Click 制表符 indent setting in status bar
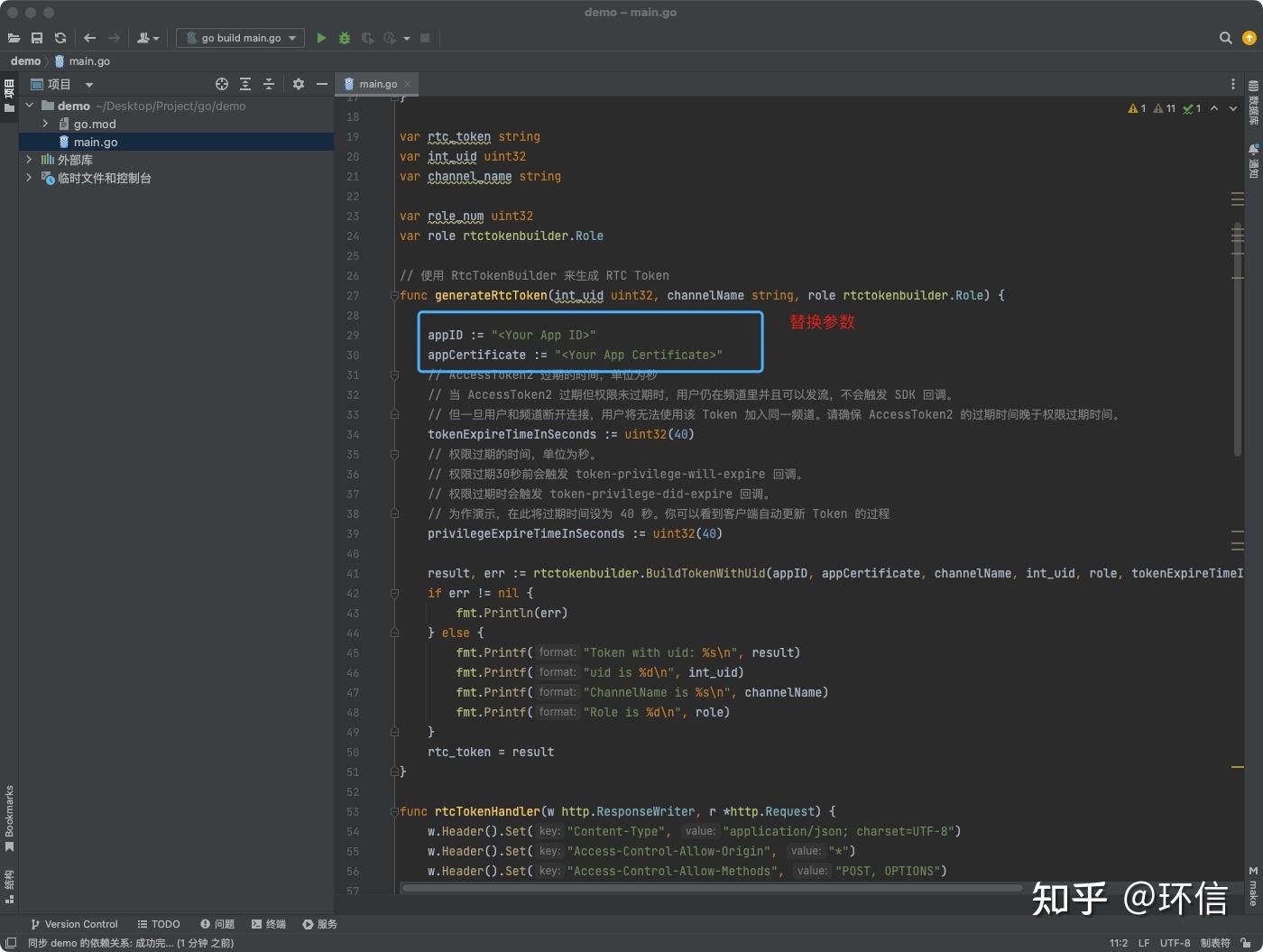Viewport: 1263px width, 952px height. [1215, 943]
